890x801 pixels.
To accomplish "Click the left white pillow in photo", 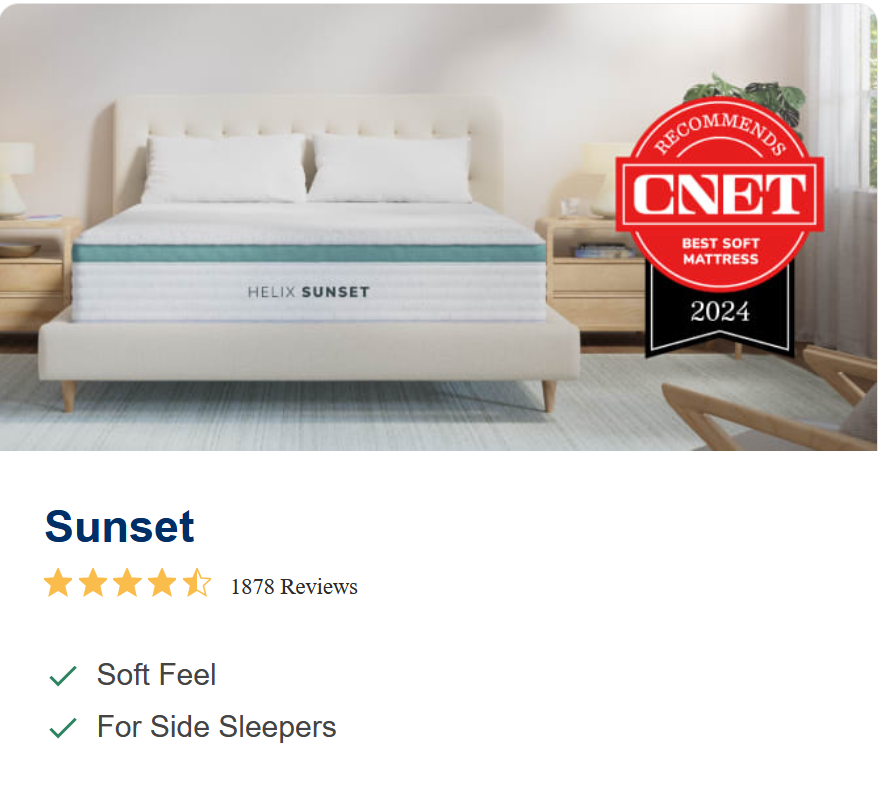I will point(225,167).
